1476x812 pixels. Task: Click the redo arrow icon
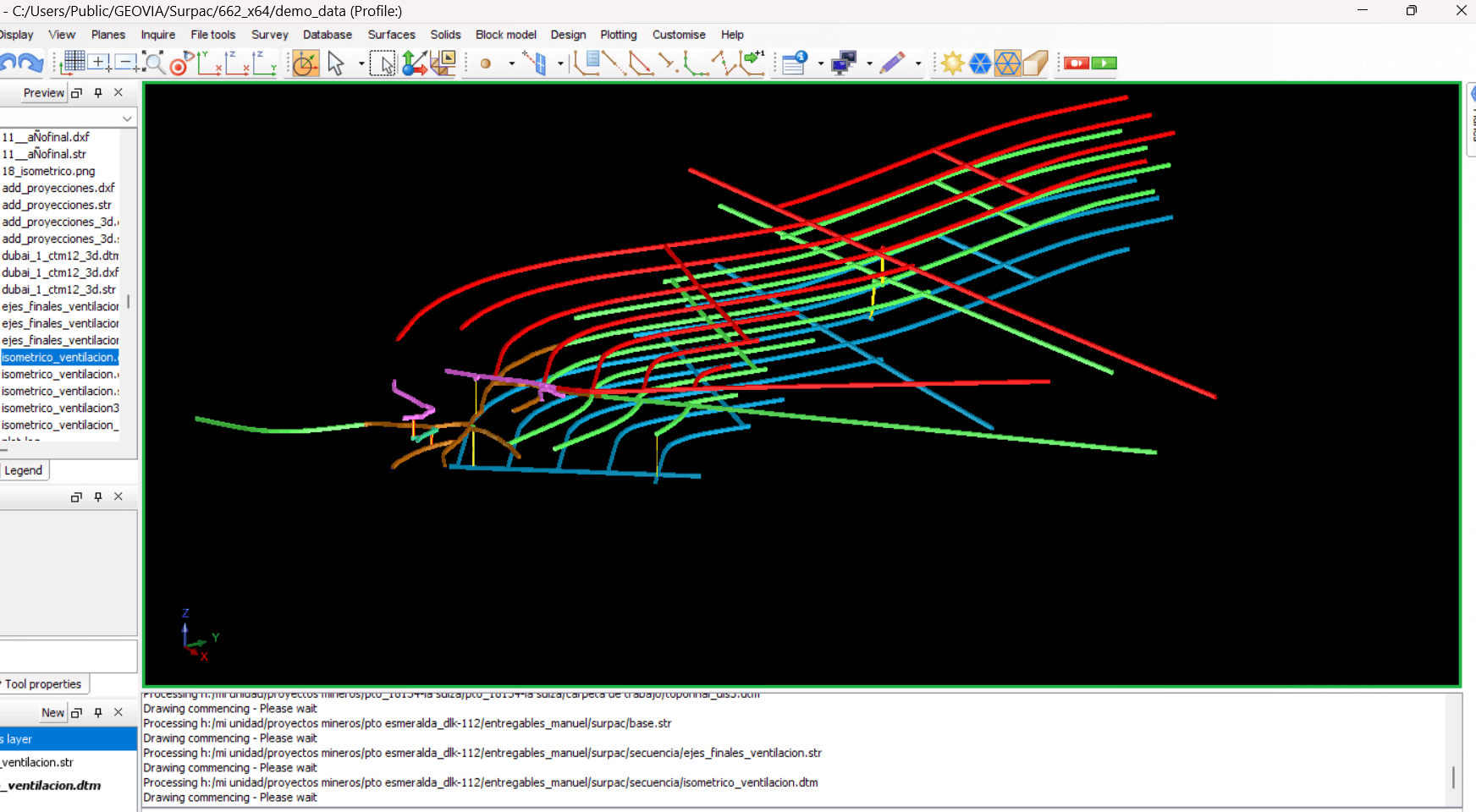point(32,63)
